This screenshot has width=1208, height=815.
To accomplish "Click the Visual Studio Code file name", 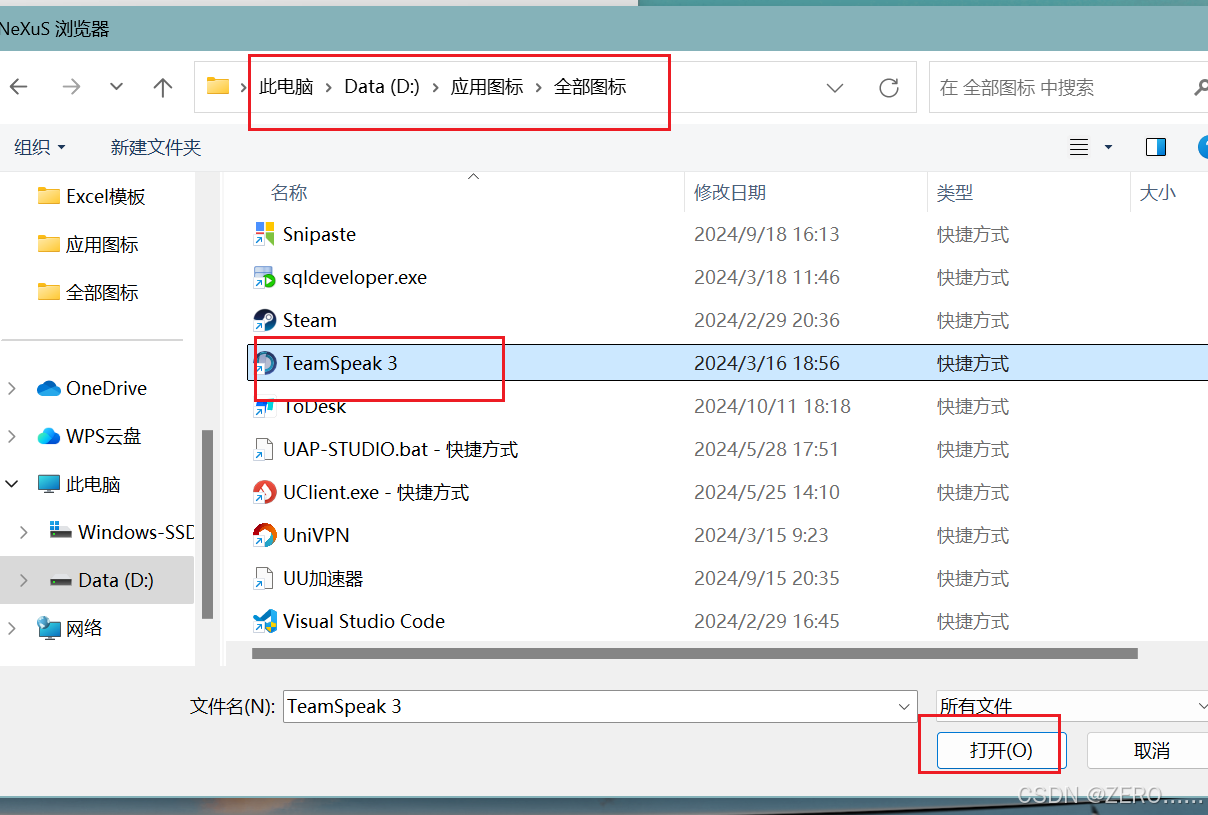I will 364,622.
